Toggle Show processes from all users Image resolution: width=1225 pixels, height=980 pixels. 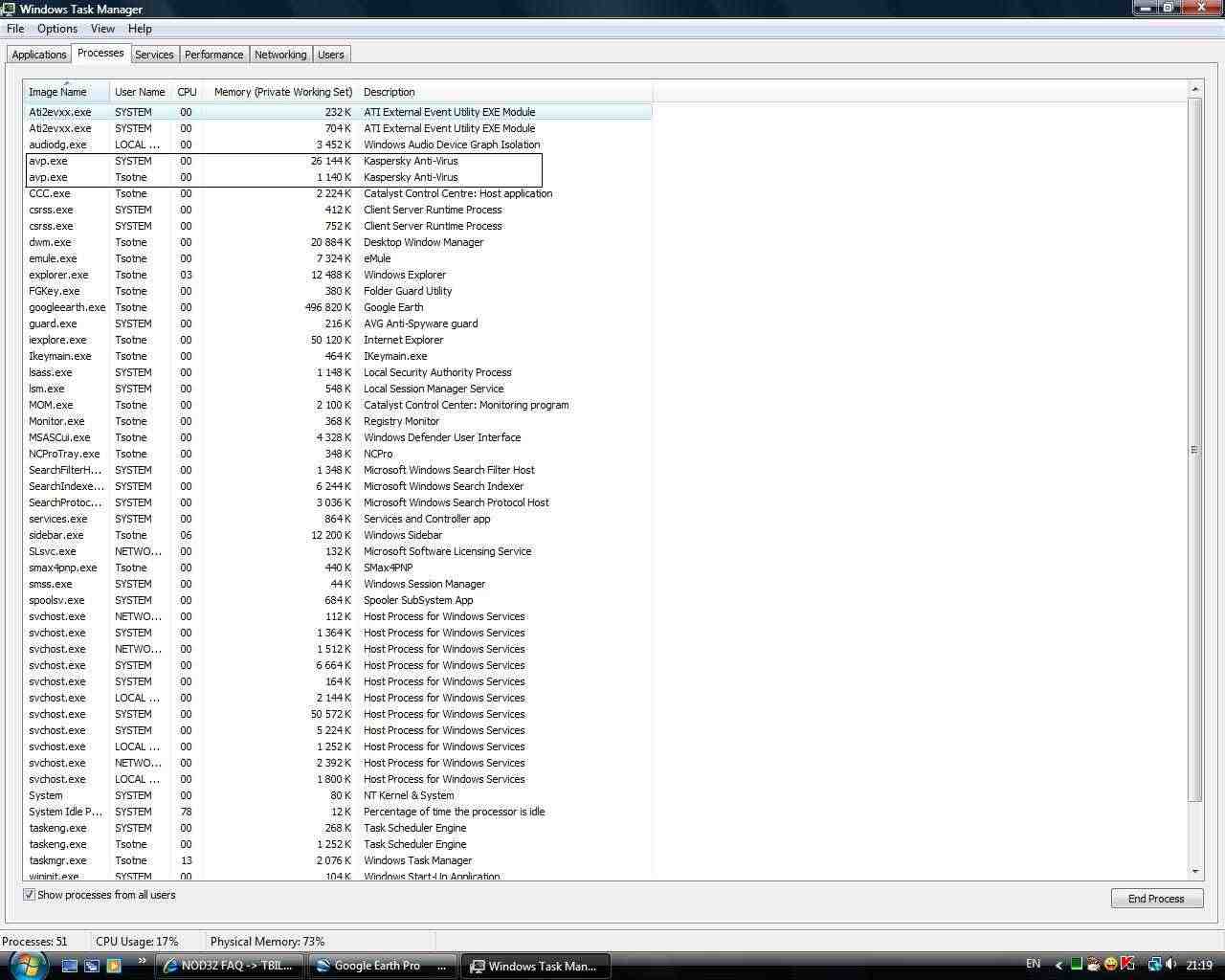30,895
